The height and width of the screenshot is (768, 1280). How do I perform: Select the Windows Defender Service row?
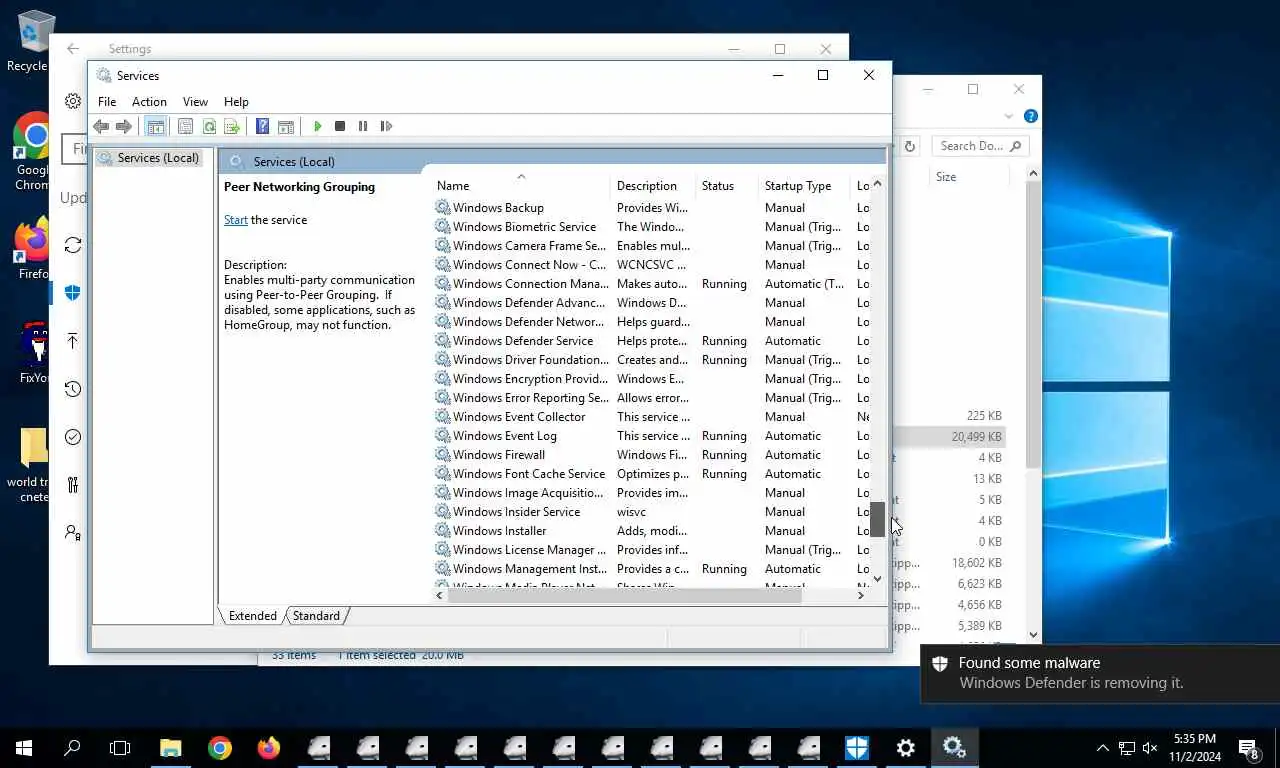coord(652,341)
